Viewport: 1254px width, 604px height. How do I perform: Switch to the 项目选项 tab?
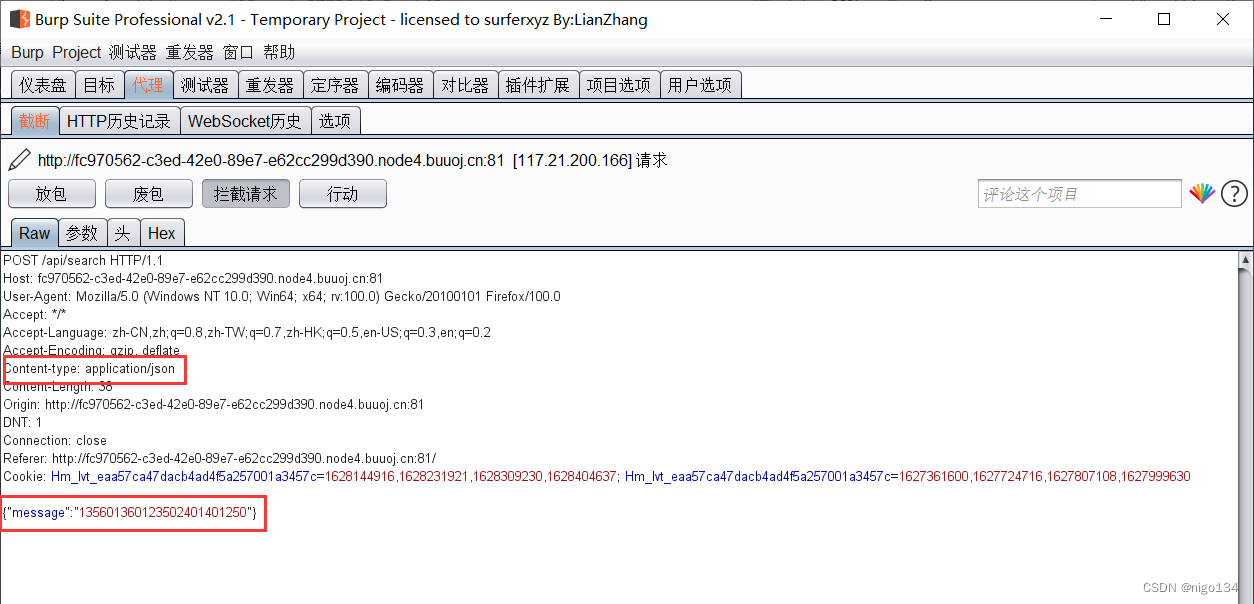click(619, 85)
